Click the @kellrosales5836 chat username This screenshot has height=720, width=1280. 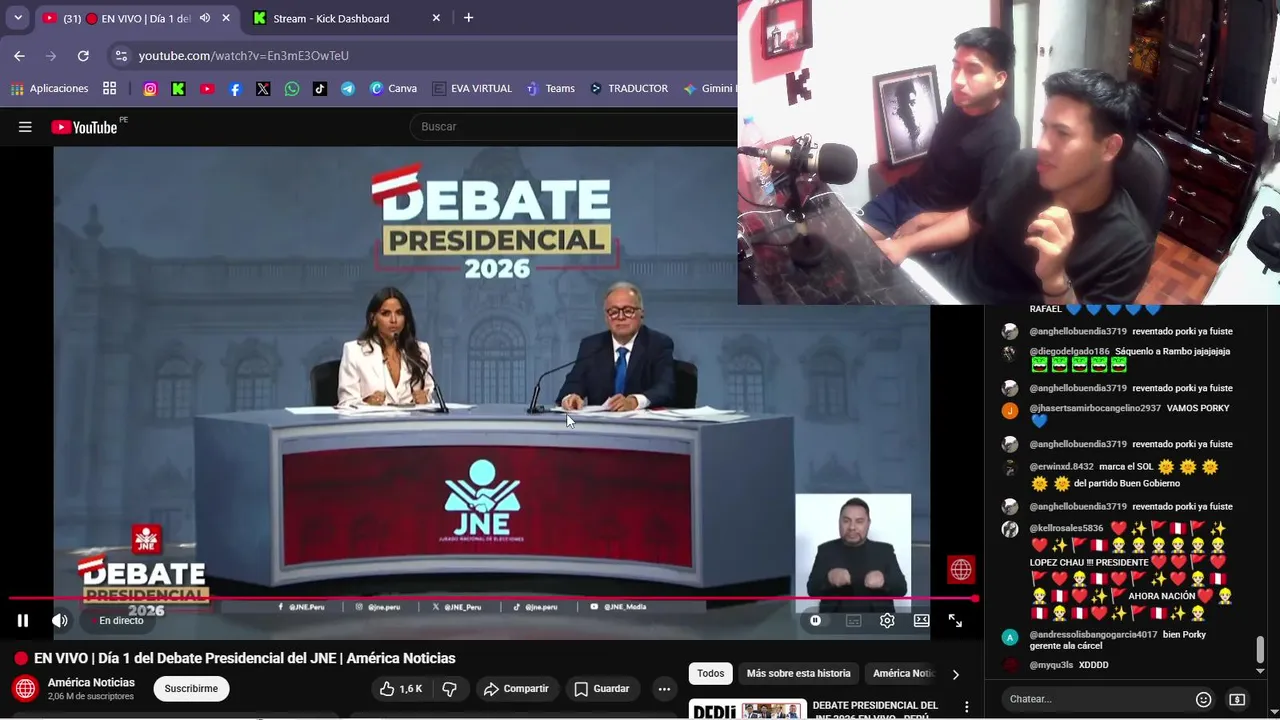click(x=1066, y=529)
